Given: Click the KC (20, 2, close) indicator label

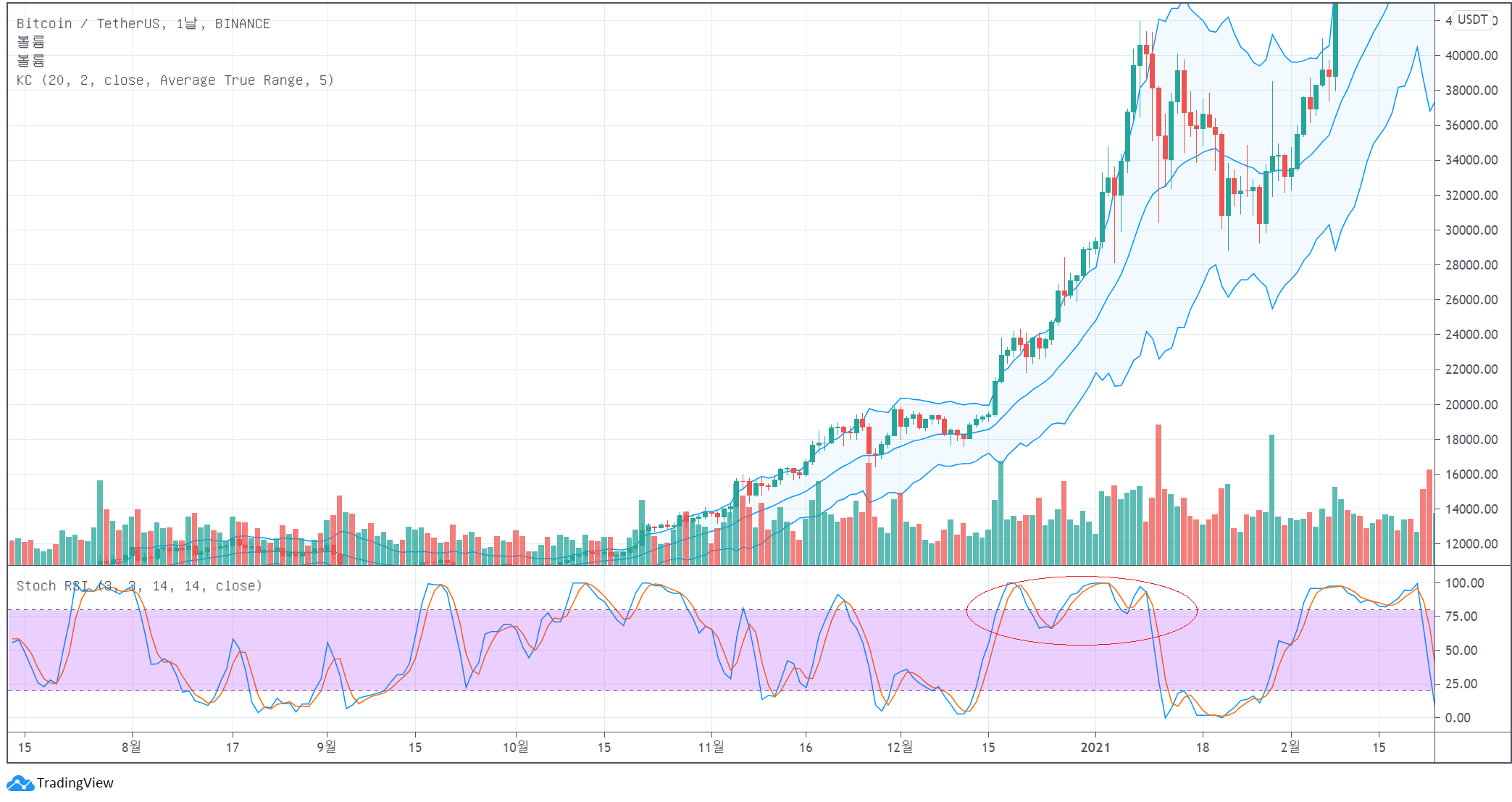Looking at the screenshot, I should [175, 80].
